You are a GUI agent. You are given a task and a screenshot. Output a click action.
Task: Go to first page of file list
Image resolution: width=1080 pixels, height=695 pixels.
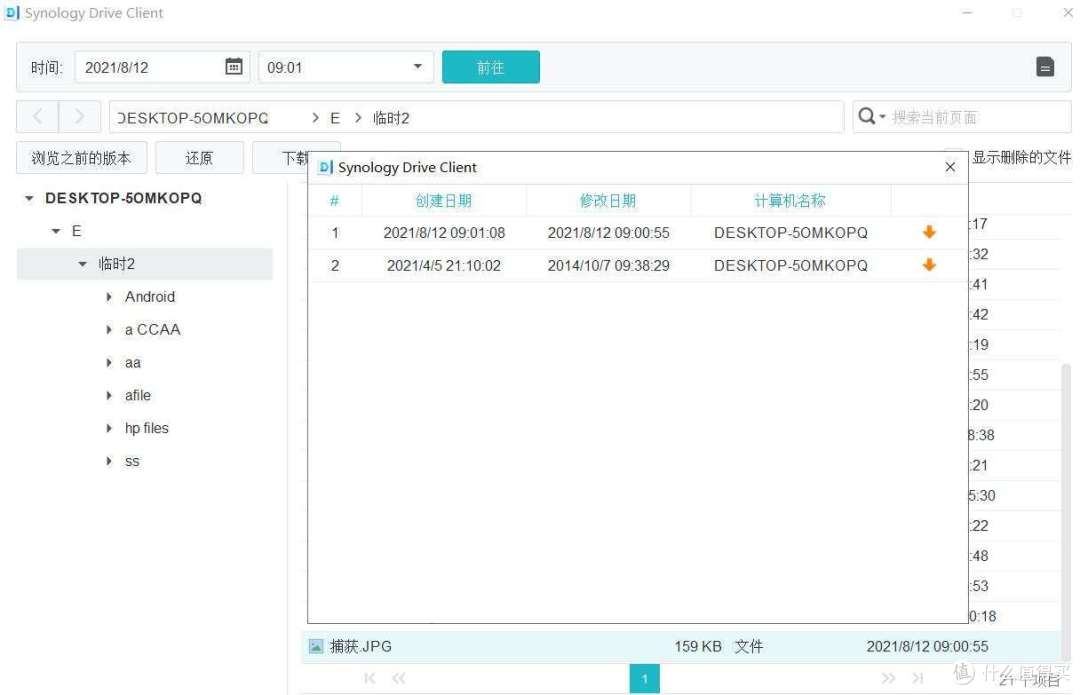coord(370,678)
